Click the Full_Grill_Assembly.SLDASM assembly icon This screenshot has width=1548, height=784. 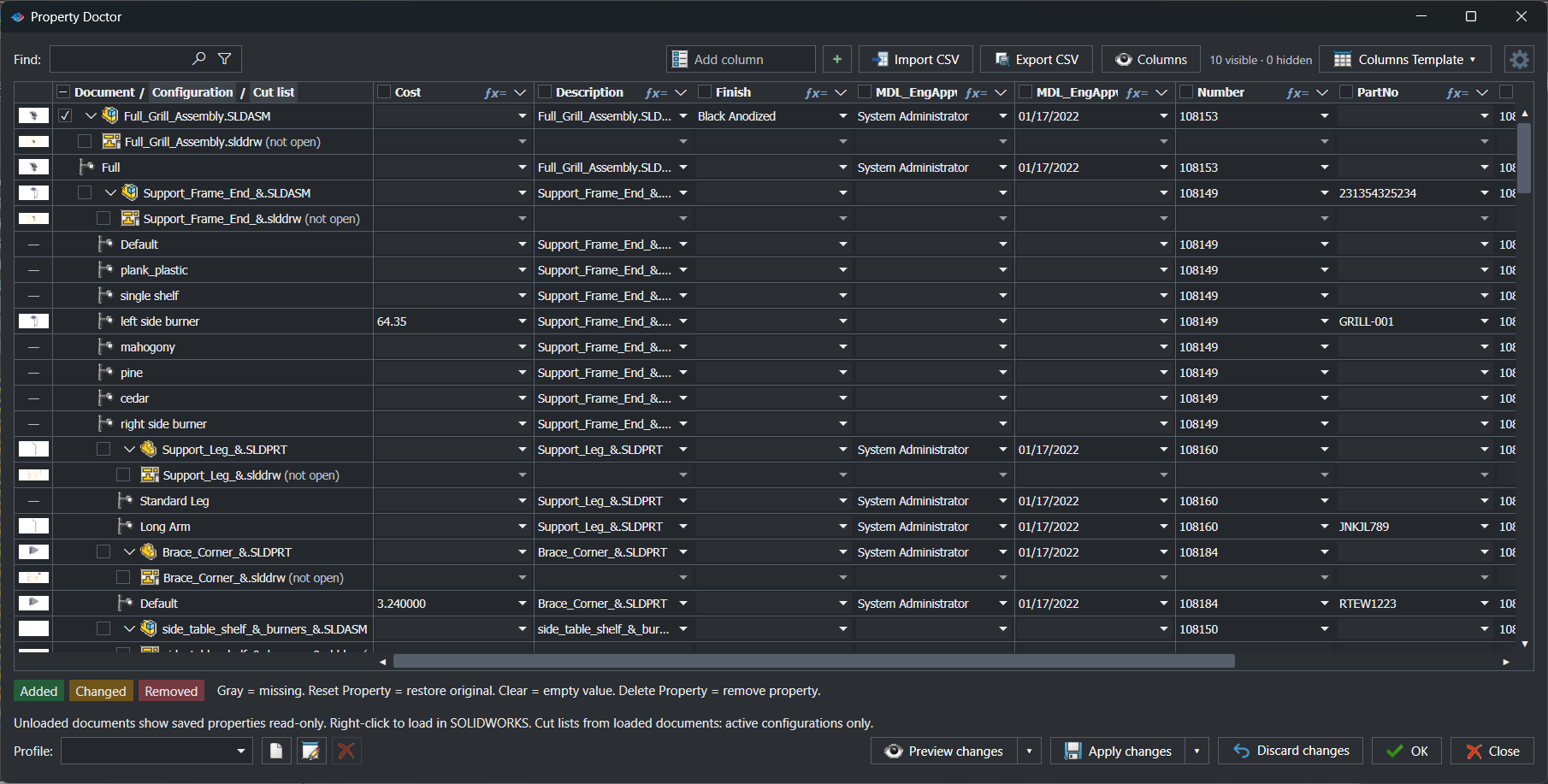point(110,115)
